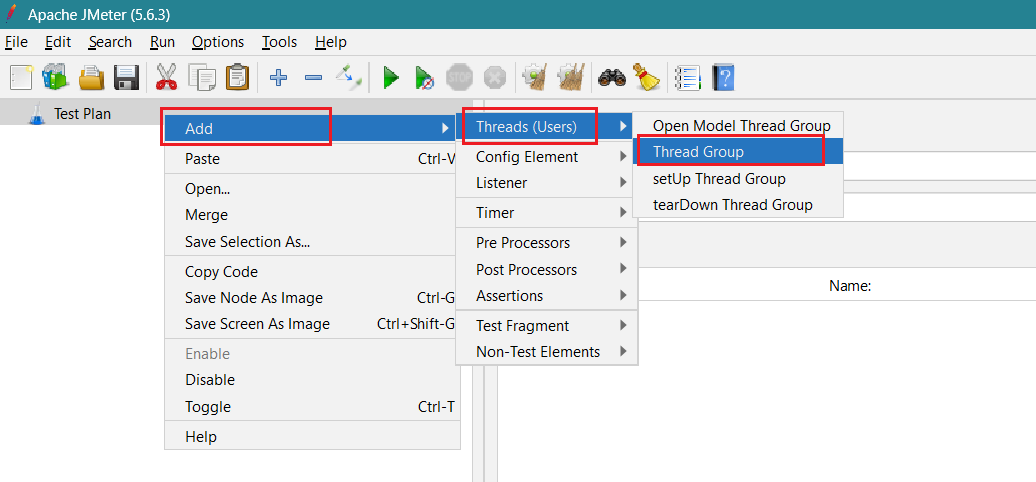The image size is (1036, 482).
Task: Open the Options menu
Action: click(218, 42)
